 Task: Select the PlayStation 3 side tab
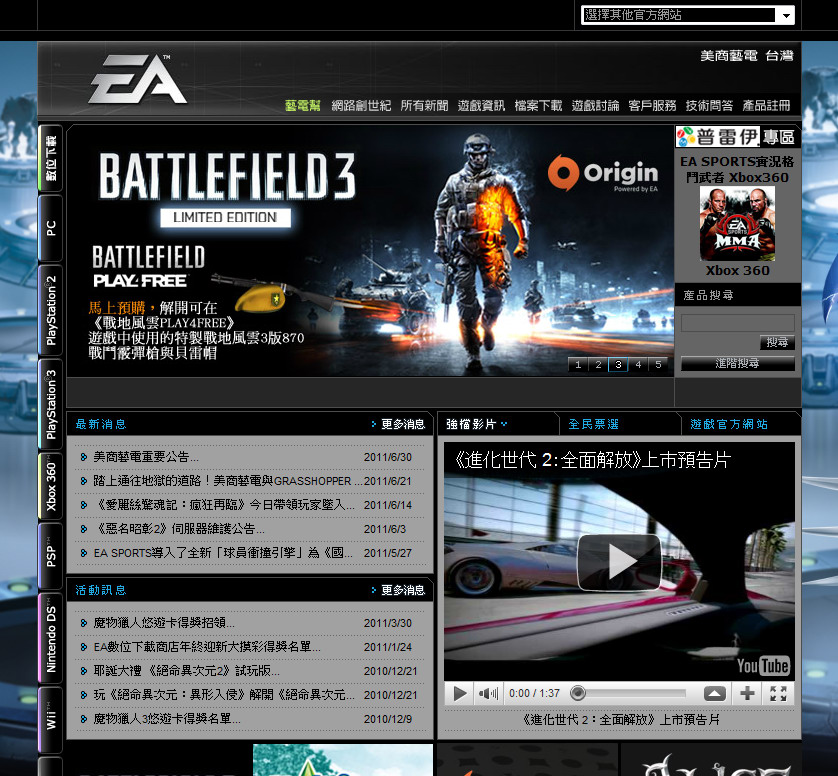(51, 403)
